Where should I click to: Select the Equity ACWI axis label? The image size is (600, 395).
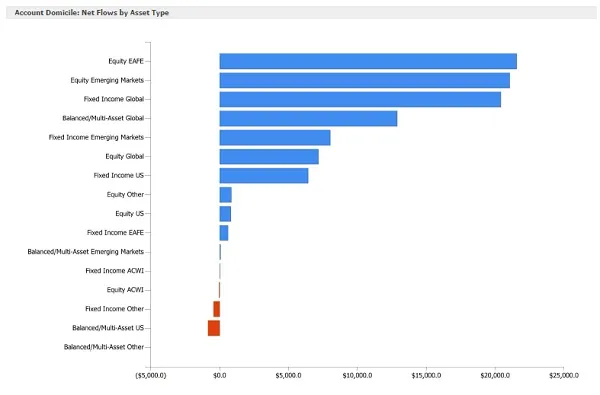point(125,290)
